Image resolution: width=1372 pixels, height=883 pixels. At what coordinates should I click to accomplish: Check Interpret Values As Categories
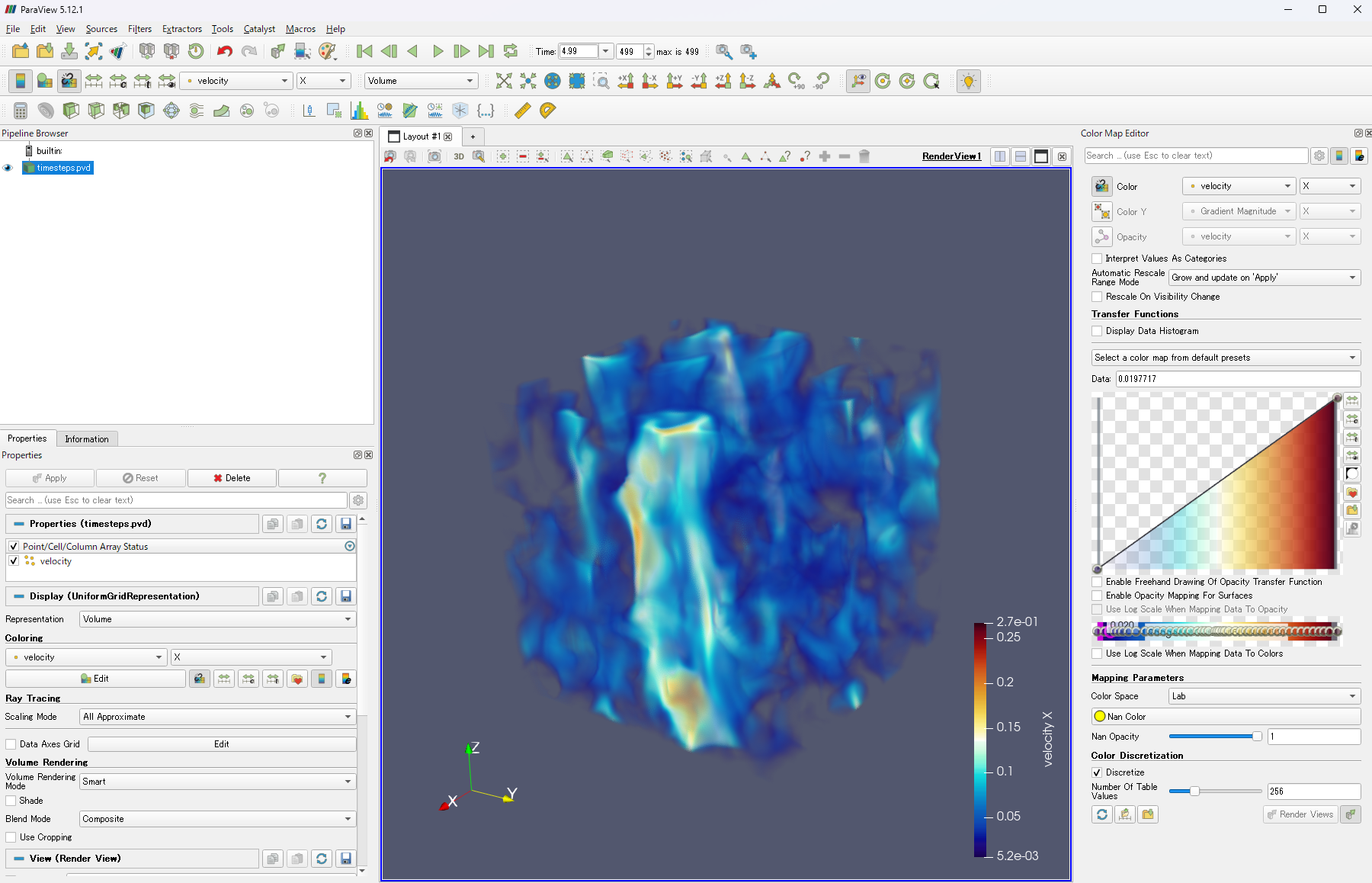point(1097,258)
